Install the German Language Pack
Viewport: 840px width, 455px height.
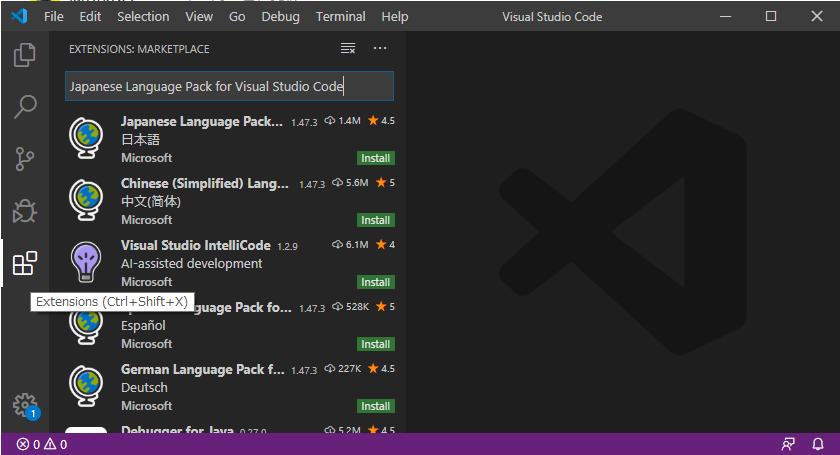pos(376,406)
